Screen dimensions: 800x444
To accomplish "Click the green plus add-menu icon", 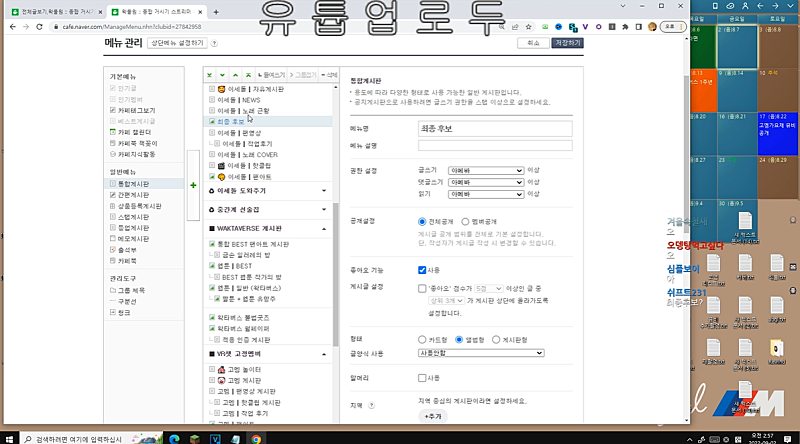I will click(x=193, y=185).
